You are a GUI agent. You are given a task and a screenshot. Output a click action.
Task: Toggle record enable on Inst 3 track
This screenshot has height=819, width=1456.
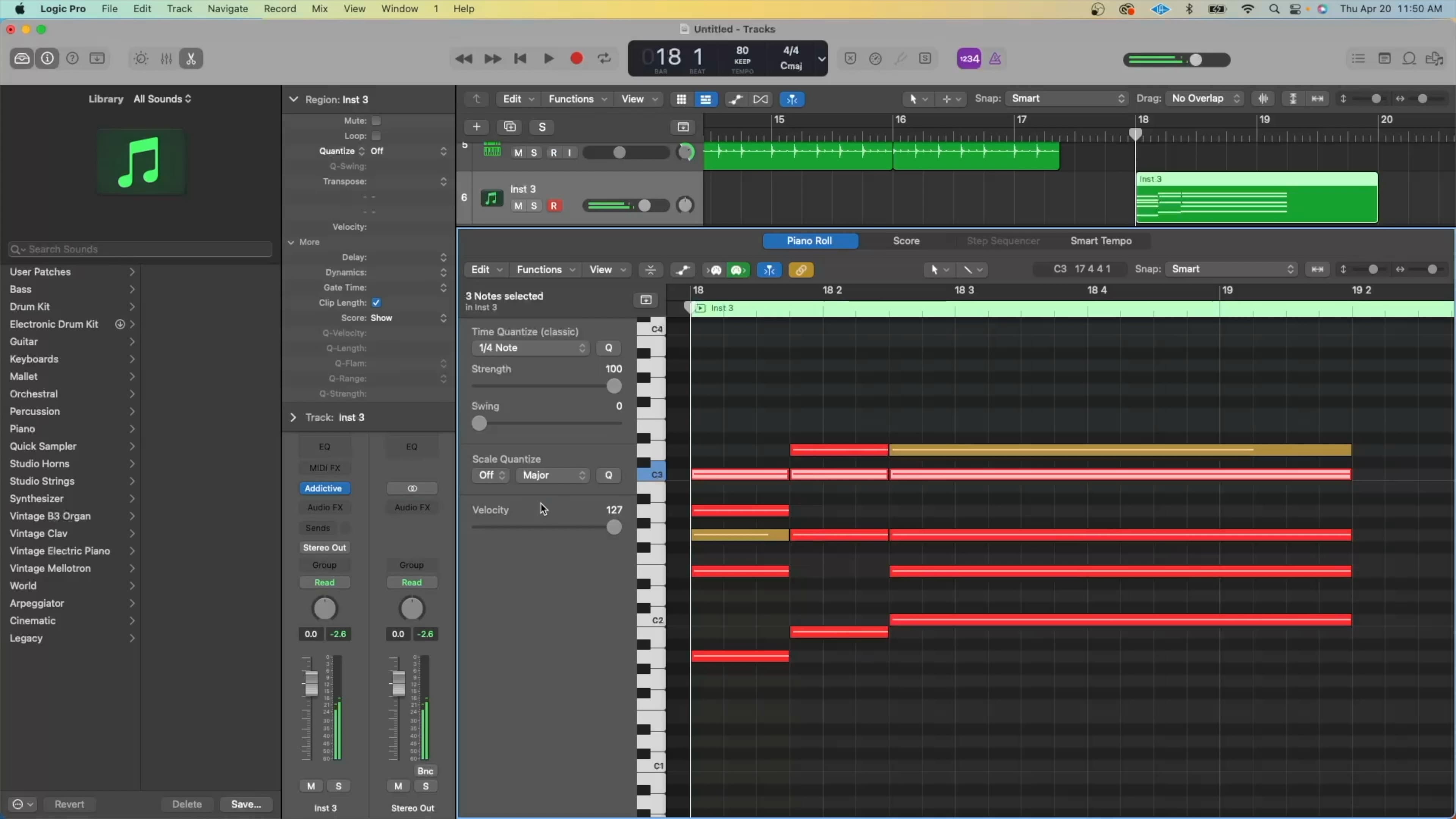coord(554,206)
